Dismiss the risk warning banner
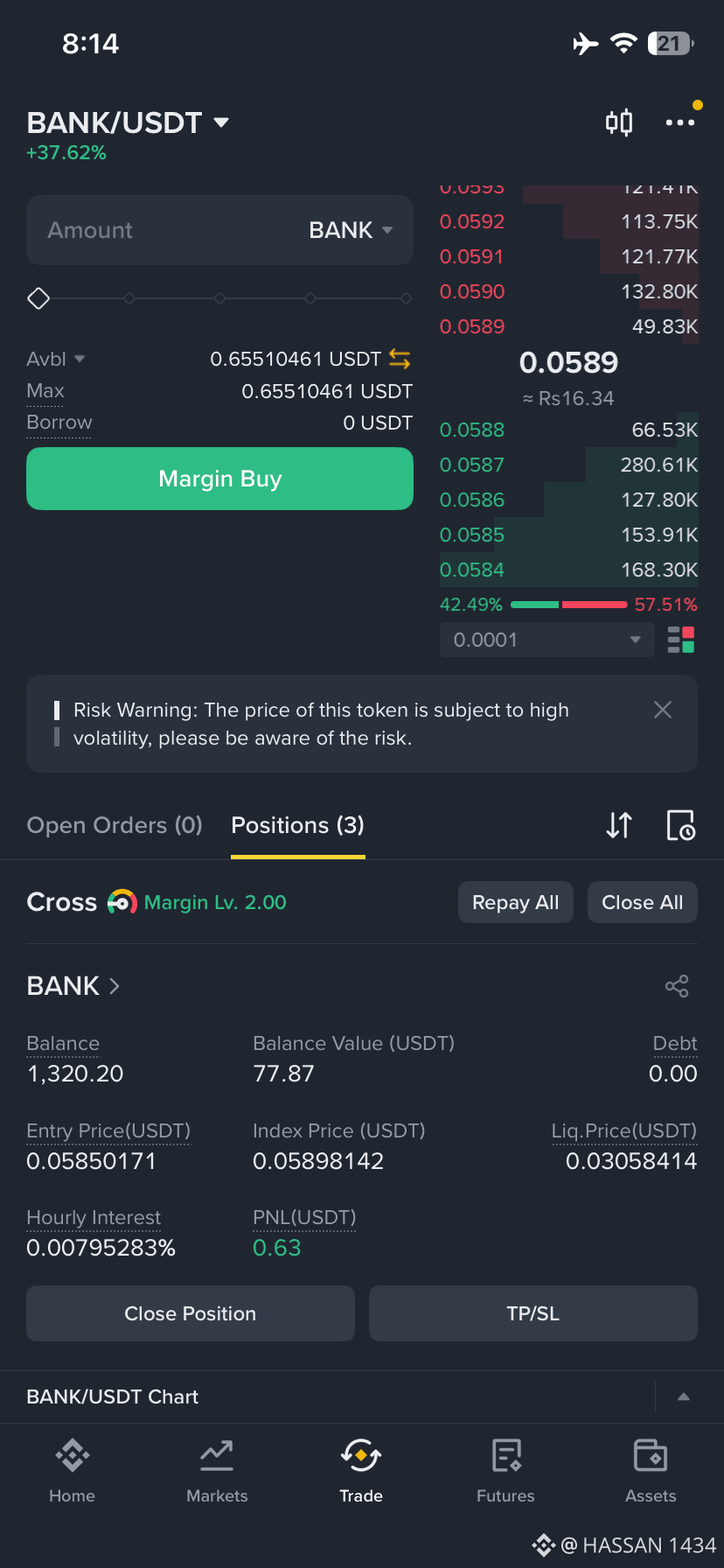 pyautogui.click(x=663, y=710)
